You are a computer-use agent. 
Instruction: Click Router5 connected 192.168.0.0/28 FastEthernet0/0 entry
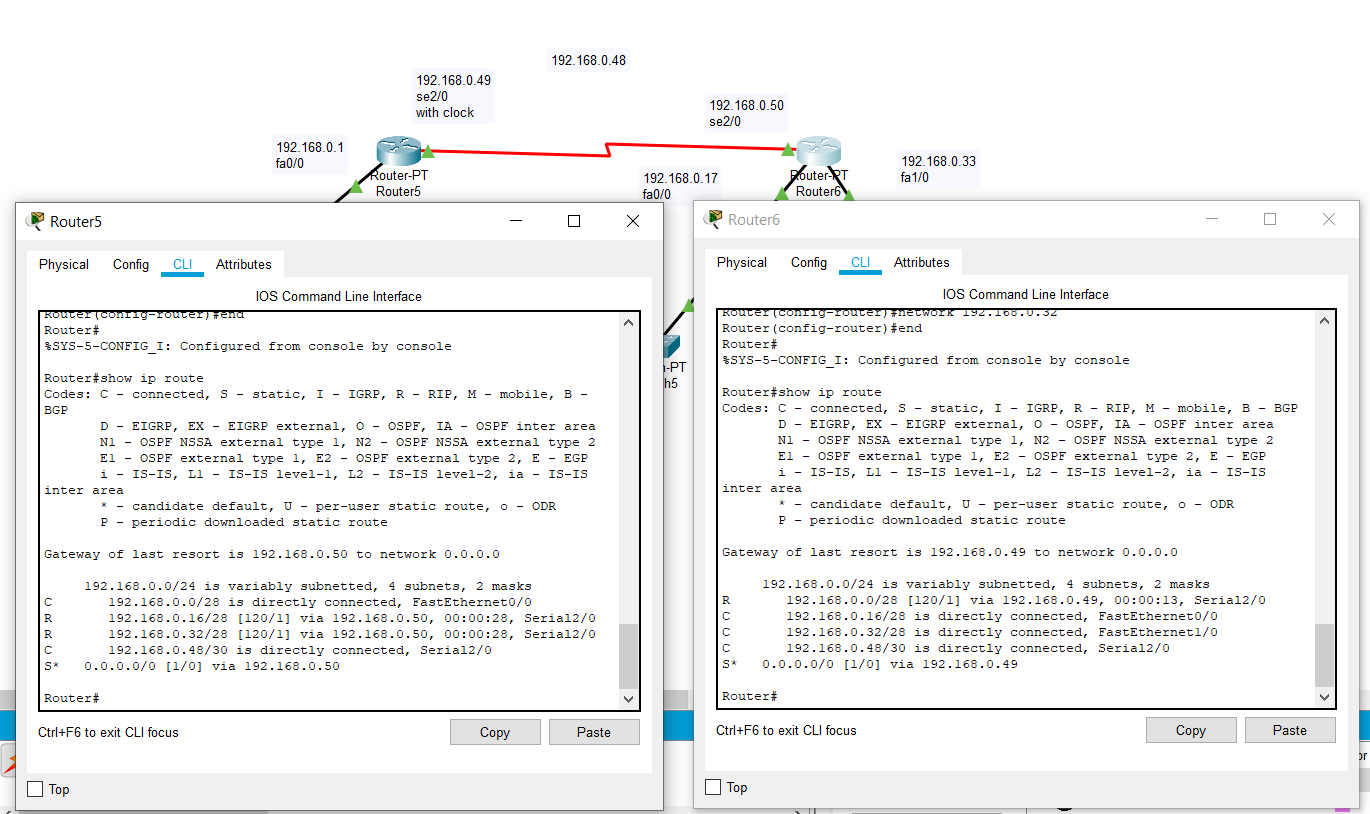coord(288,602)
